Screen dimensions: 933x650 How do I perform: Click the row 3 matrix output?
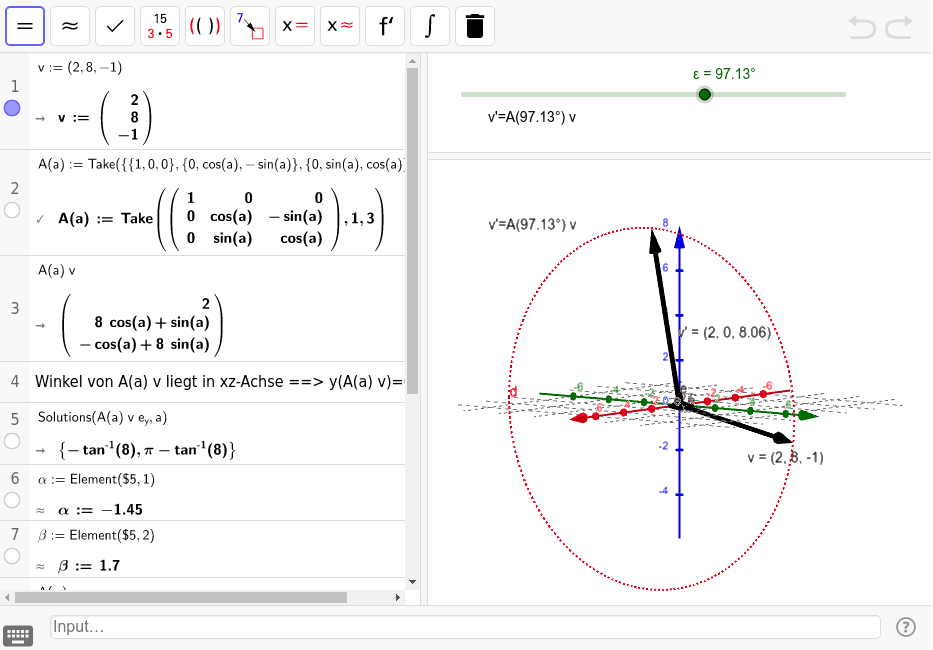click(143, 324)
